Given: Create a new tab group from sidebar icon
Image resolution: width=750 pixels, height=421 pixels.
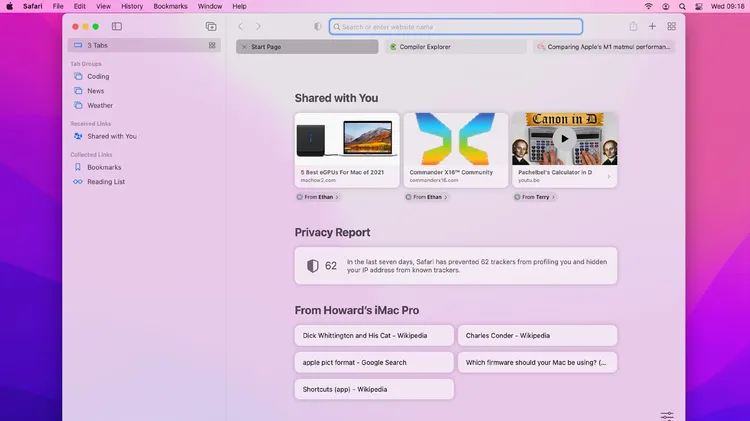Looking at the screenshot, I should point(211,26).
